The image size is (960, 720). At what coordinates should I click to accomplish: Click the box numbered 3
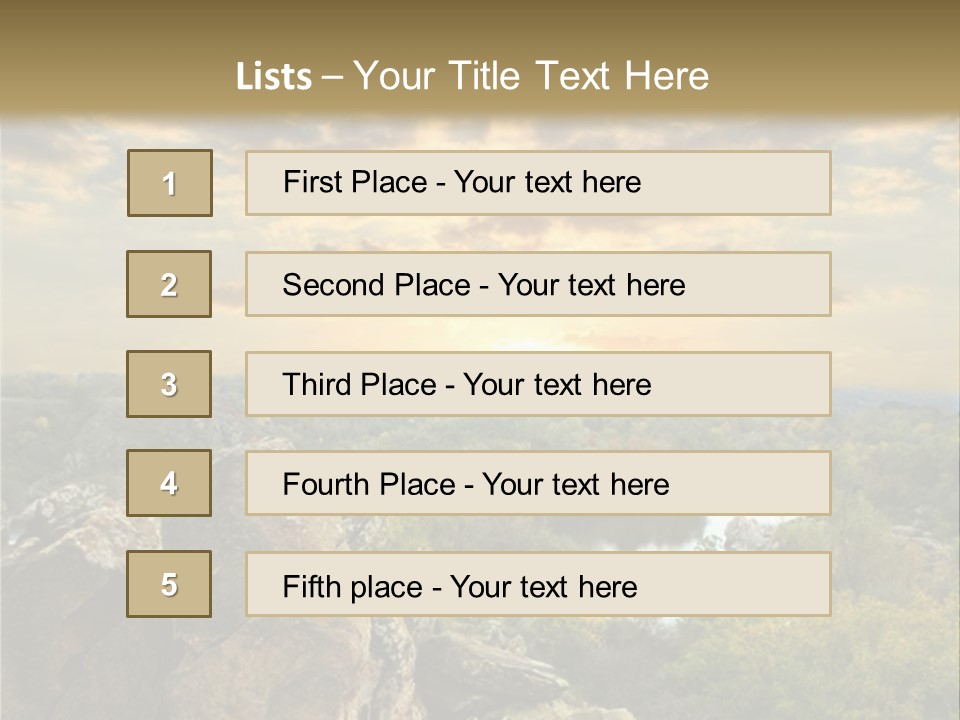[x=169, y=384]
